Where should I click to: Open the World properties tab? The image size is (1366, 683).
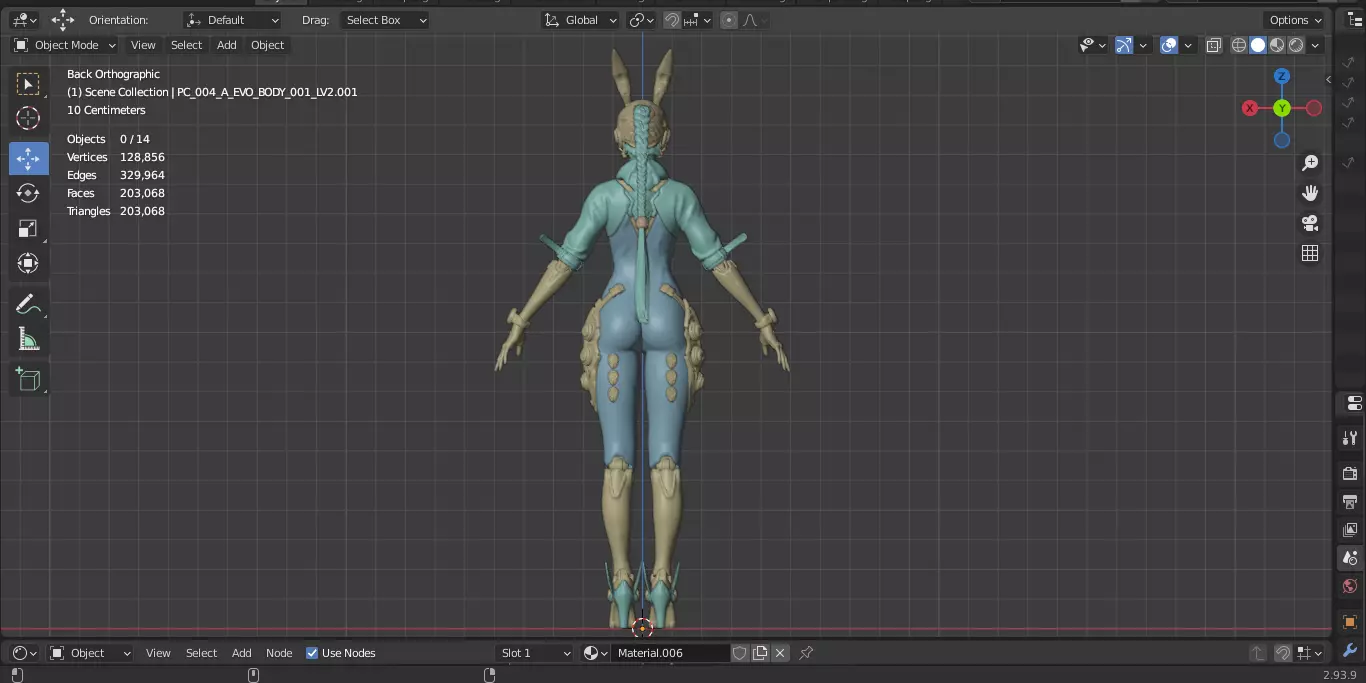pos(1350,587)
